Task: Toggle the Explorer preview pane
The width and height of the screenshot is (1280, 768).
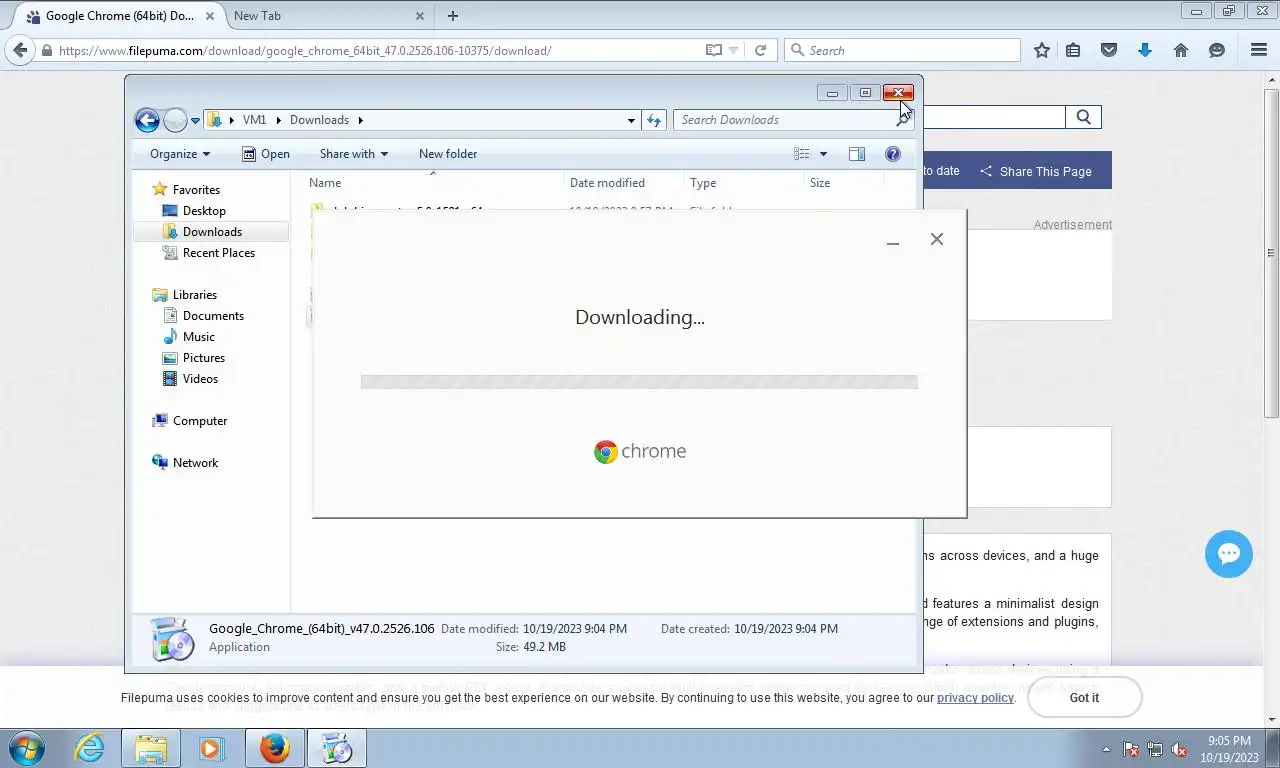Action: [x=857, y=154]
